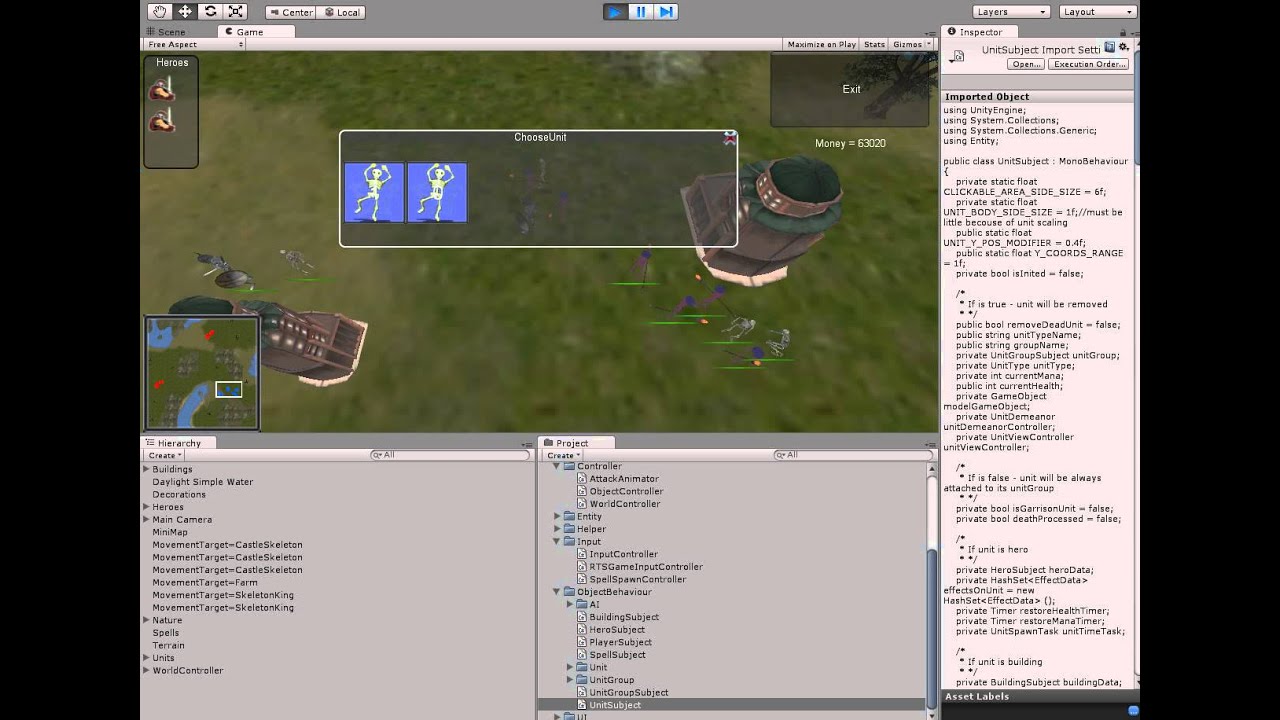Open the Inspector gear settings menu
The image size is (1280, 720).
click(1124, 47)
